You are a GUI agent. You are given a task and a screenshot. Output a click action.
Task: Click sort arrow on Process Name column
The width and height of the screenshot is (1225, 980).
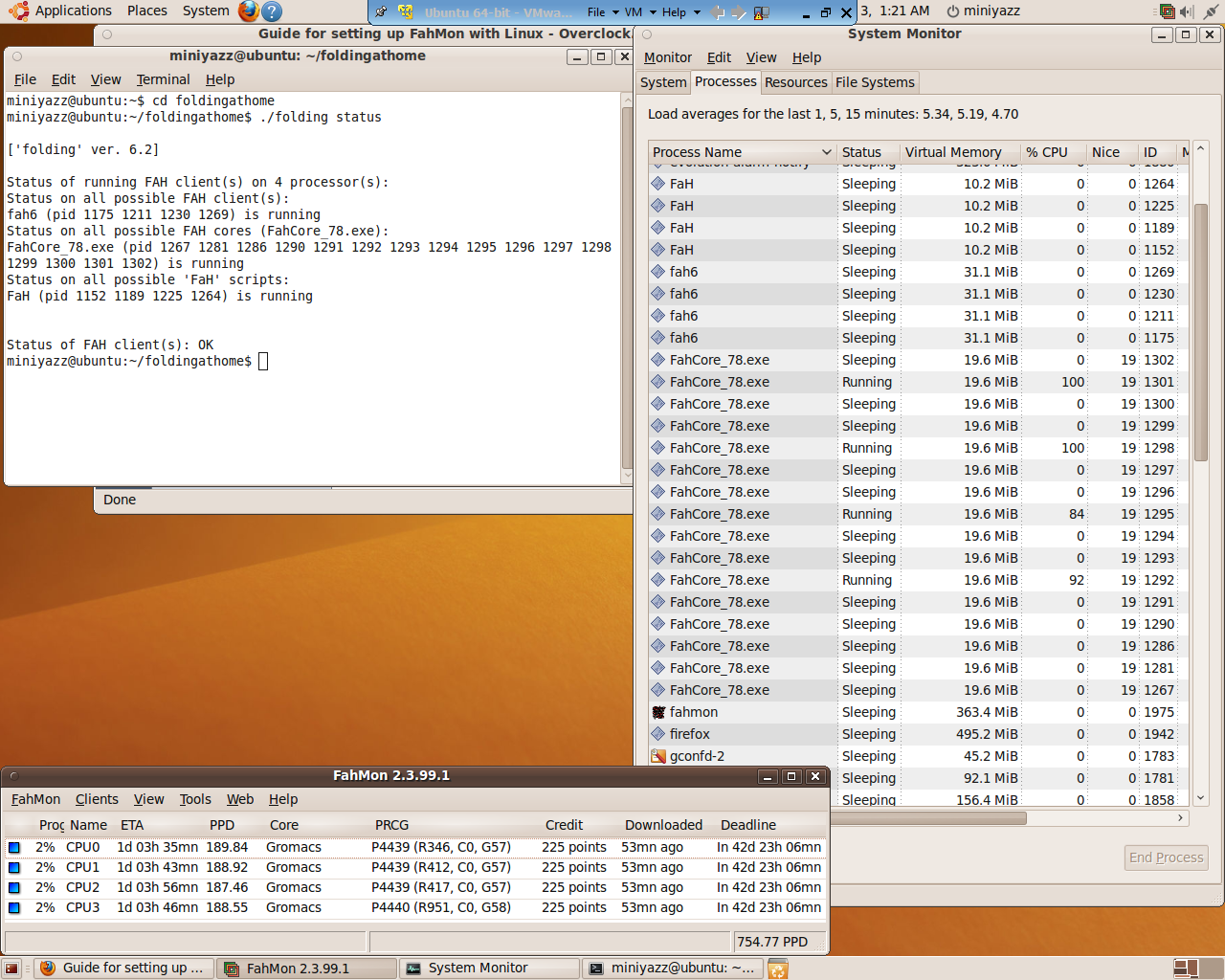(x=827, y=152)
